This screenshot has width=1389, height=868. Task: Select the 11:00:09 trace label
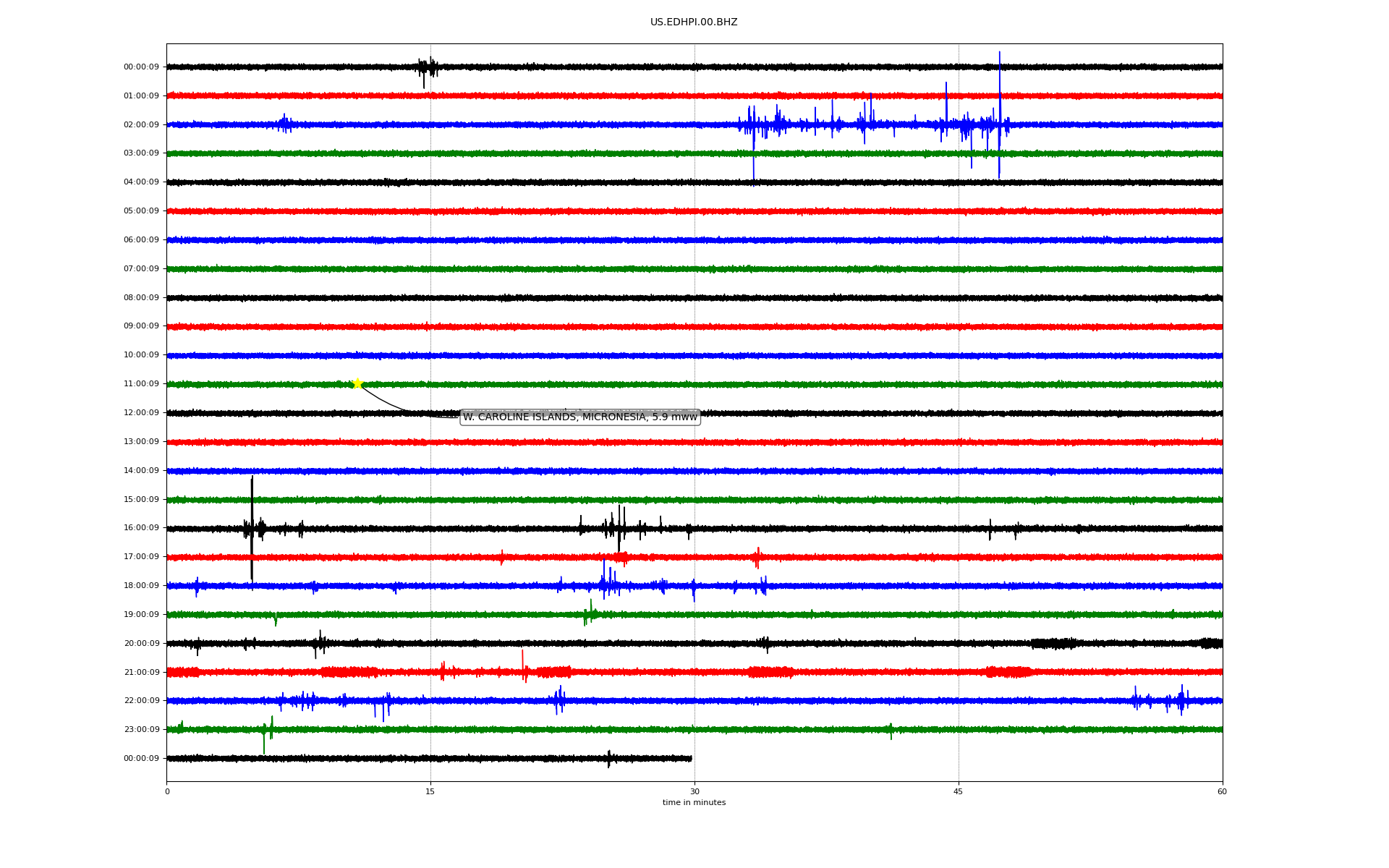point(141,384)
